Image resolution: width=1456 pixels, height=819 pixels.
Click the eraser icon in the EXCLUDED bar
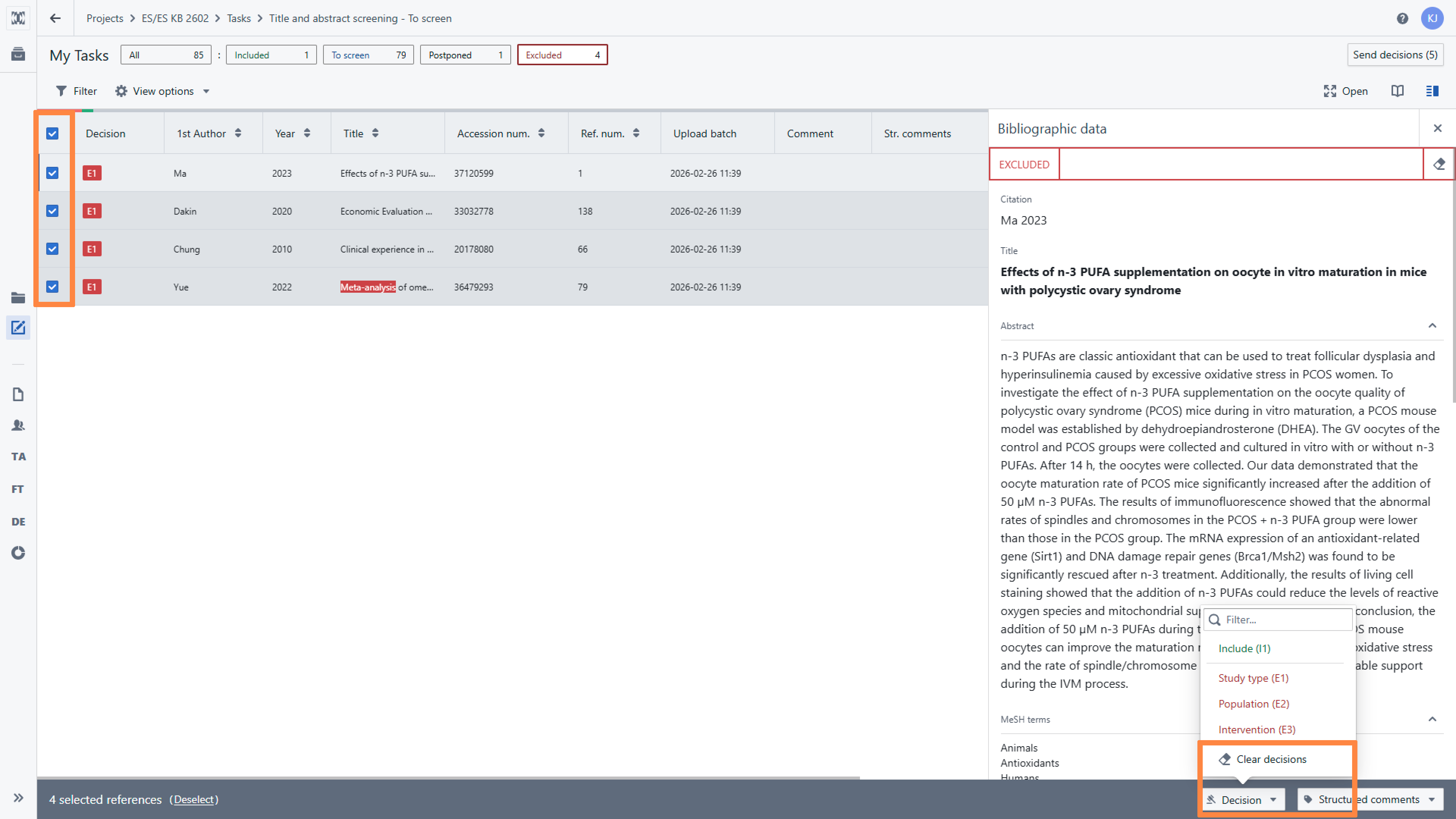point(1439,164)
